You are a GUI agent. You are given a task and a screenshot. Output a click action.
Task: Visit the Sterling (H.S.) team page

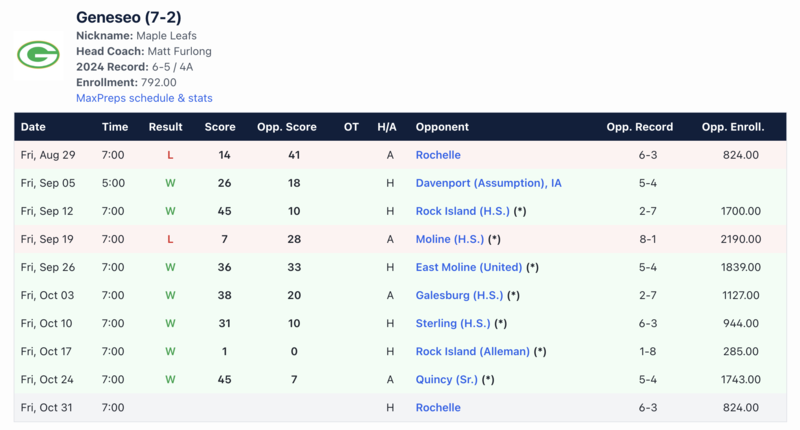click(x=453, y=323)
